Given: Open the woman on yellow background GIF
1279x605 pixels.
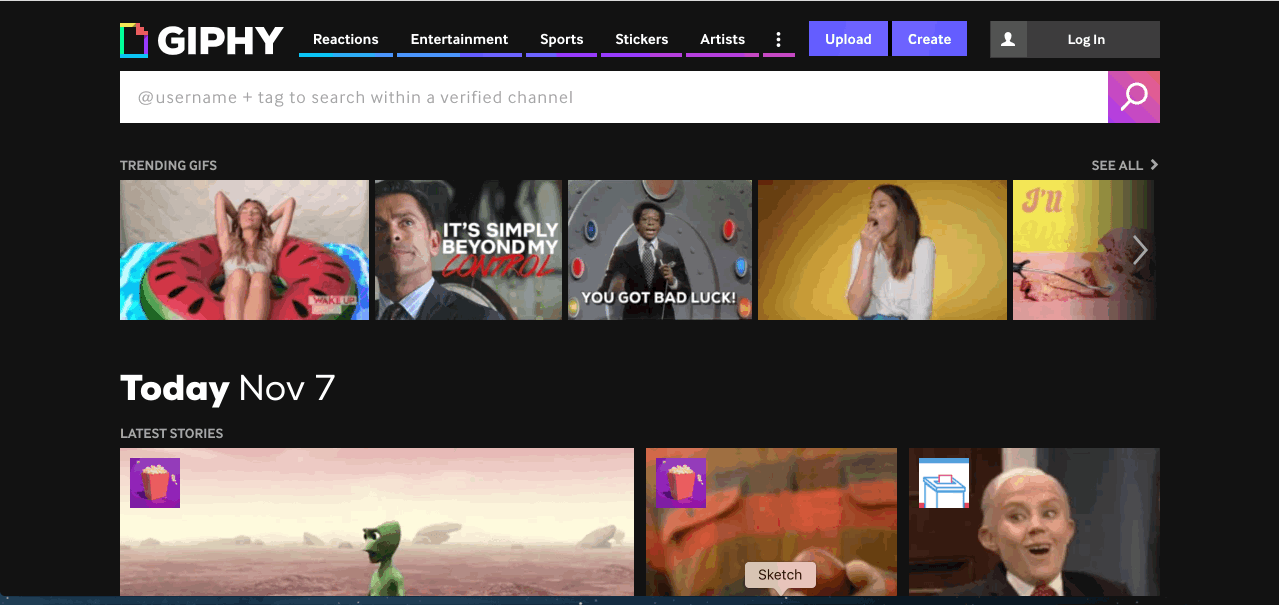Looking at the screenshot, I should (882, 250).
